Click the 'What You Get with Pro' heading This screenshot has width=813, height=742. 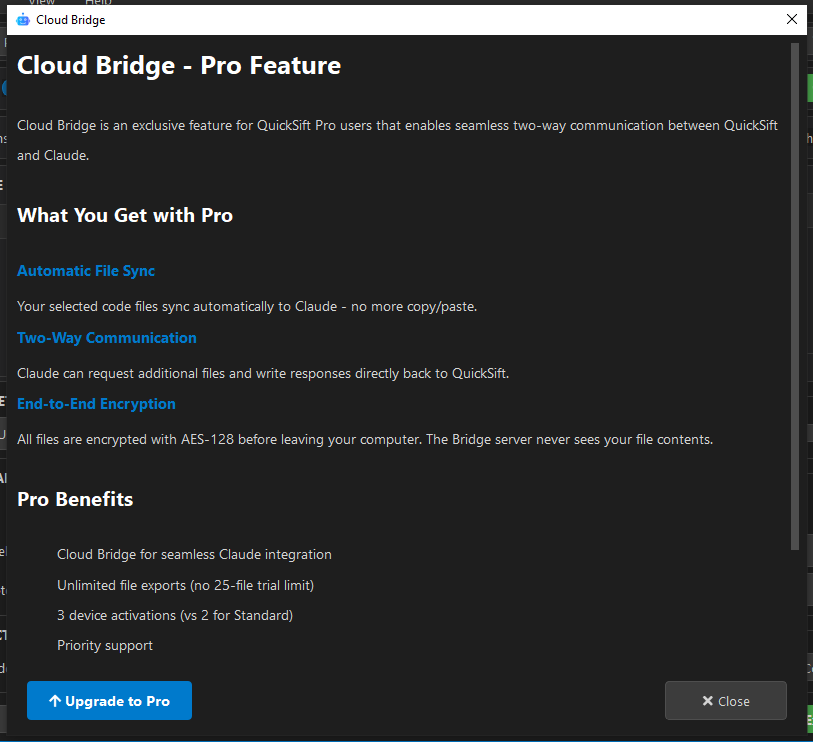(124, 215)
